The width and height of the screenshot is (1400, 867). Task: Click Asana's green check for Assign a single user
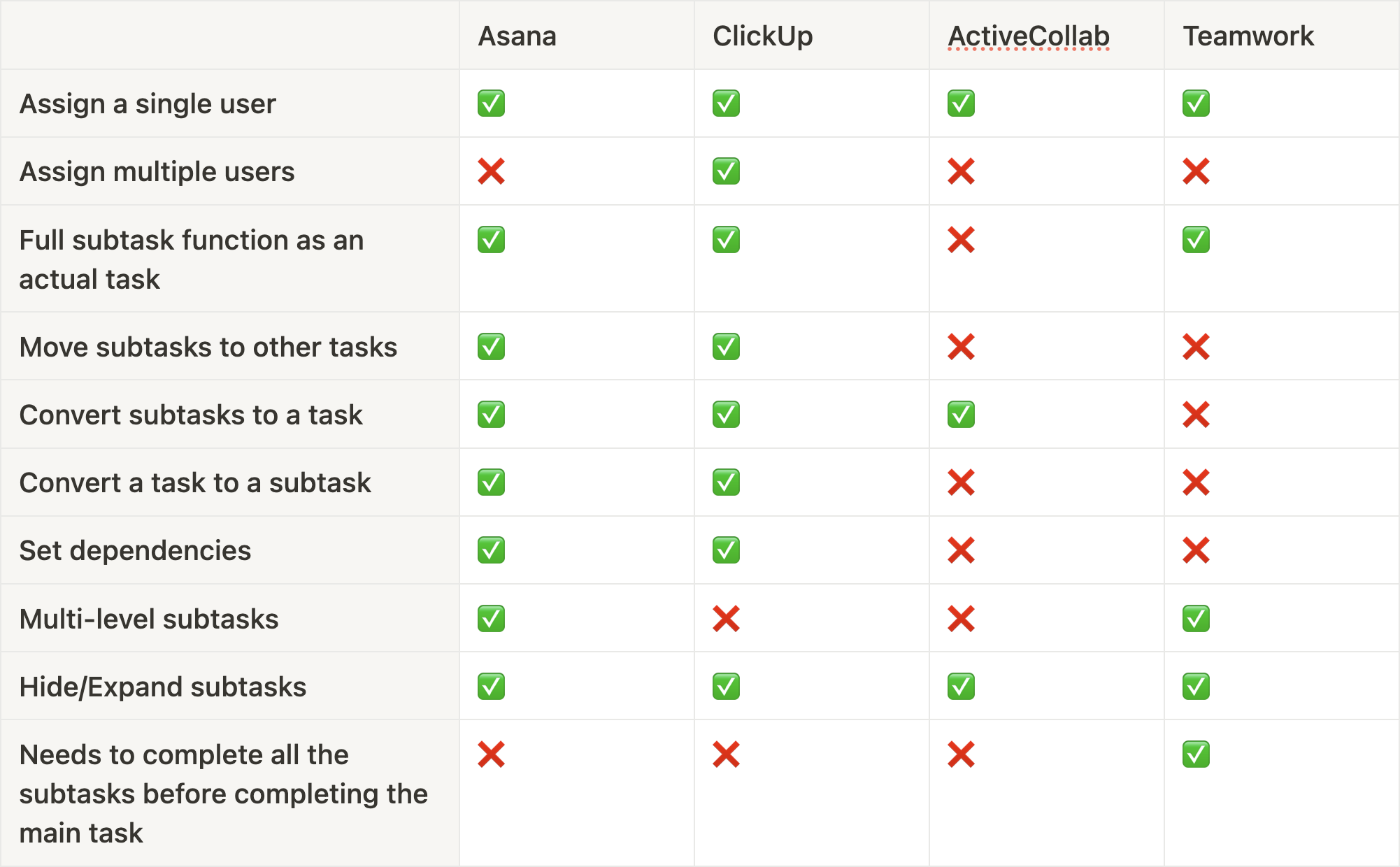pos(491,103)
